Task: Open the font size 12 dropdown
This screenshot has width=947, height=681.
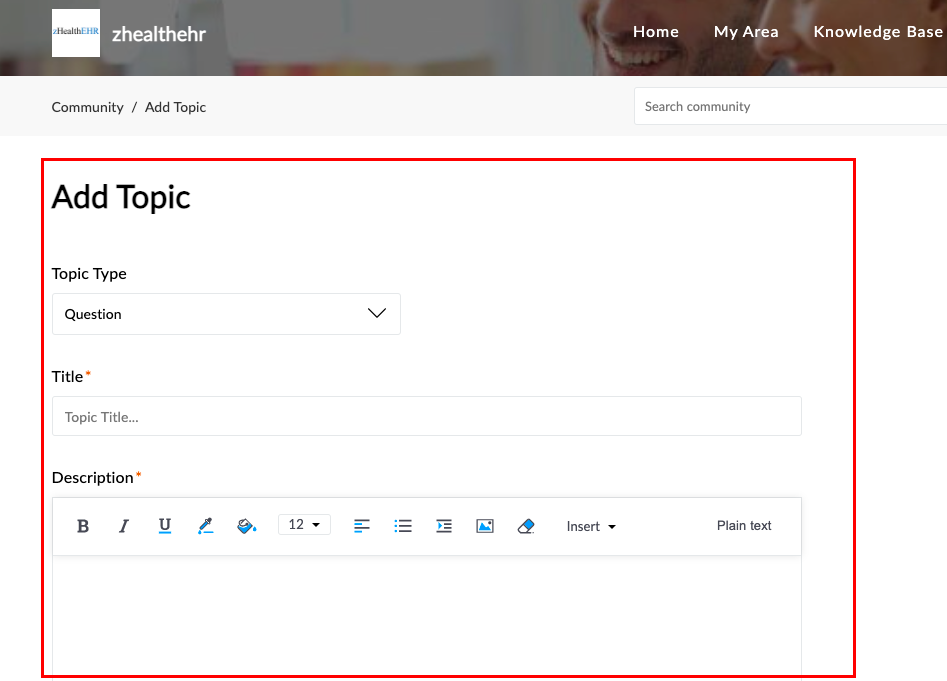Action: click(x=304, y=525)
